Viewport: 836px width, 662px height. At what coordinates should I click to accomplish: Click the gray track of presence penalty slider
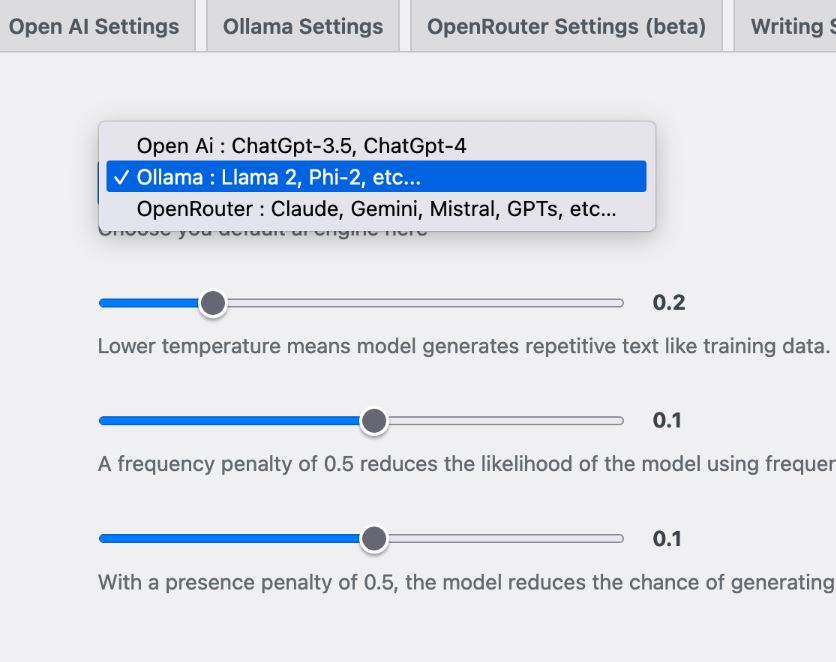[x=506, y=539]
